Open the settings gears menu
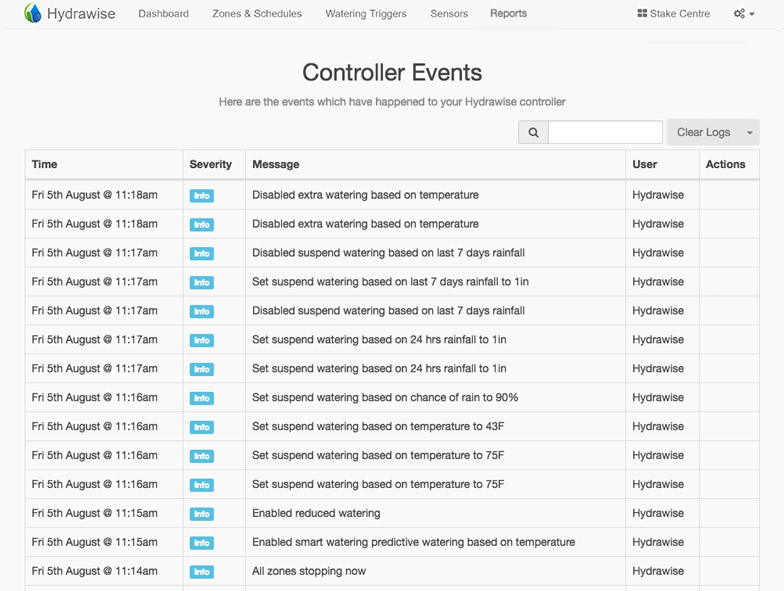 (x=744, y=14)
